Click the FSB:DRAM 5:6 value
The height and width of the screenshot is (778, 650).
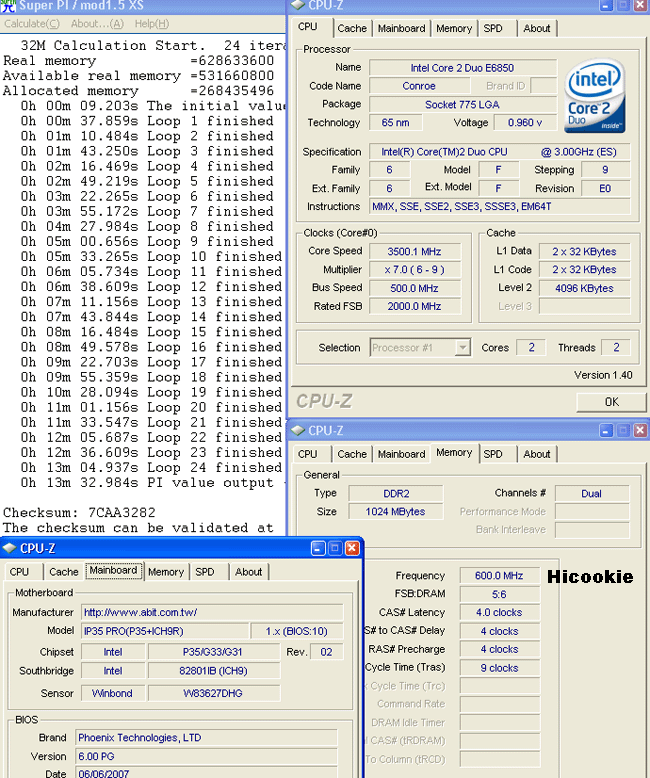point(499,594)
